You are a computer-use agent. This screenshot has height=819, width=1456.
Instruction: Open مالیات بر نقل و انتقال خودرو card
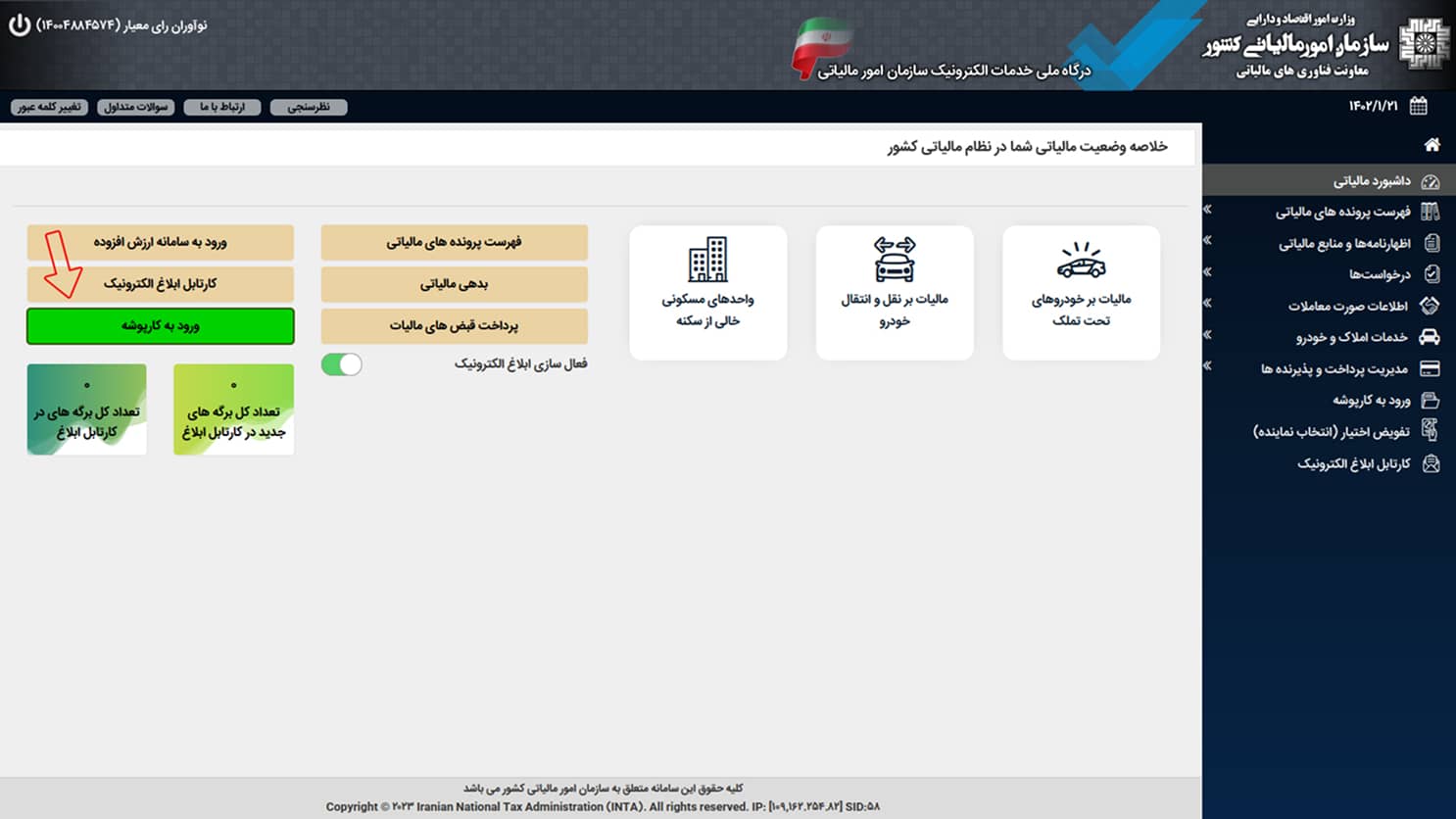click(895, 293)
